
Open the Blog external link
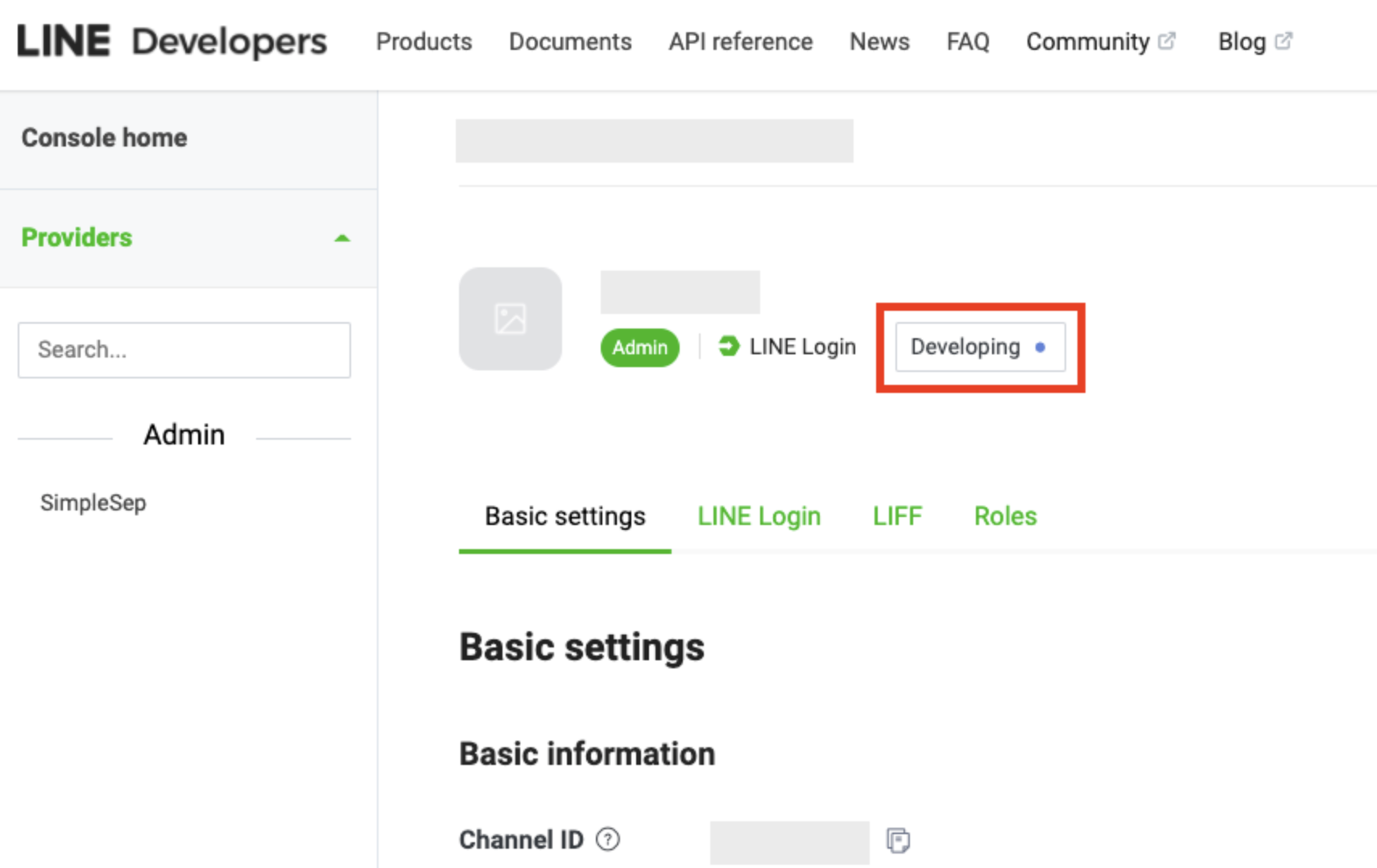point(1255,42)
